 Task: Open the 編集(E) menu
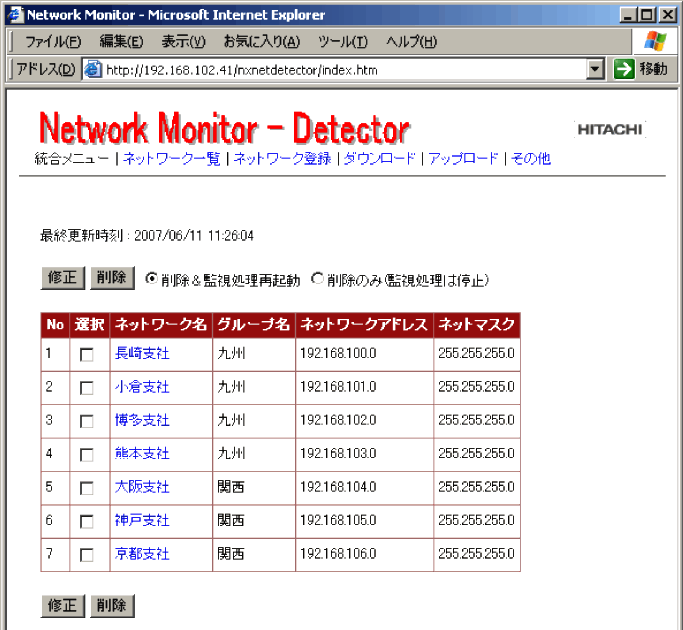(121, 42)
